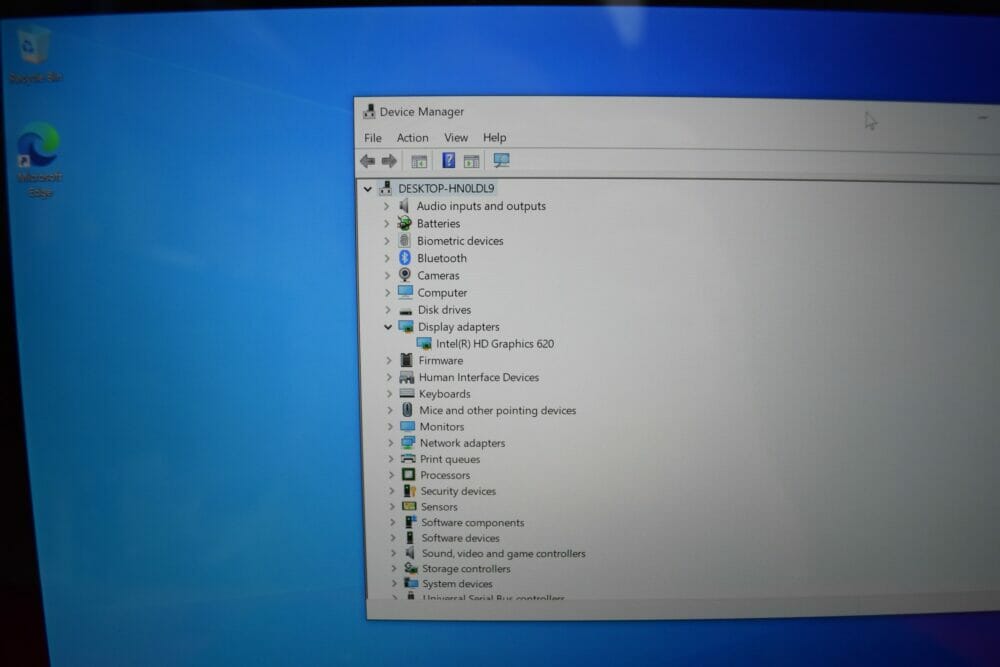Select the Mice and other pointing devices label
The height and width of the screenshot is (667, 1000).
(497, 410)
